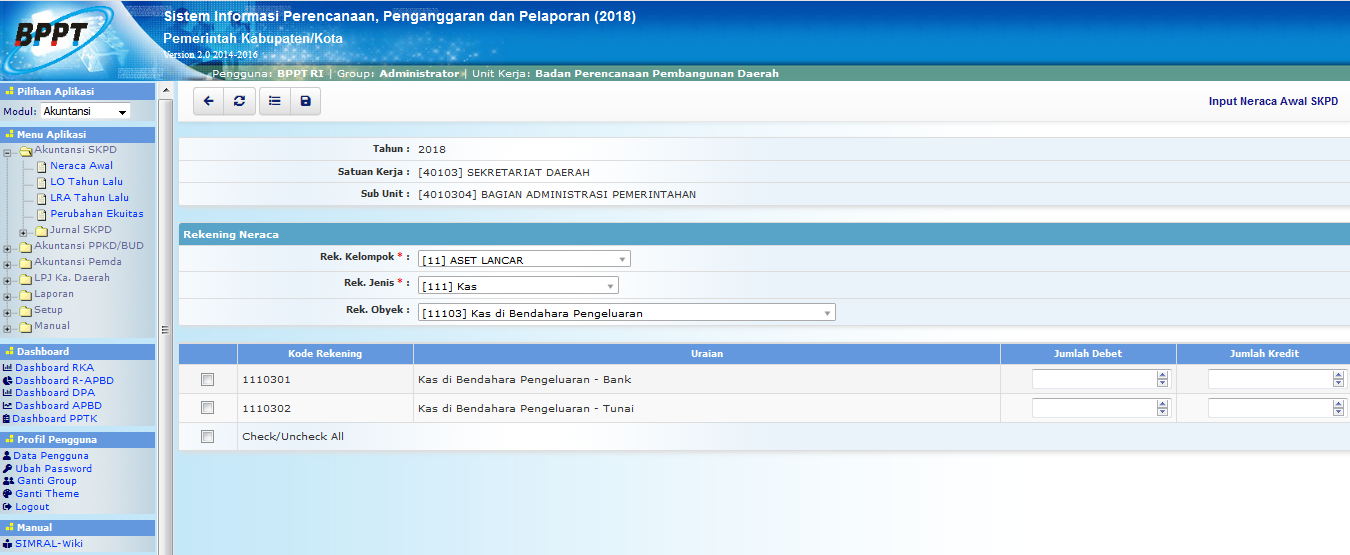Check the box for account 1110301
The image size is (1350, 555).
pyautogui.click(x=207, y=380)
